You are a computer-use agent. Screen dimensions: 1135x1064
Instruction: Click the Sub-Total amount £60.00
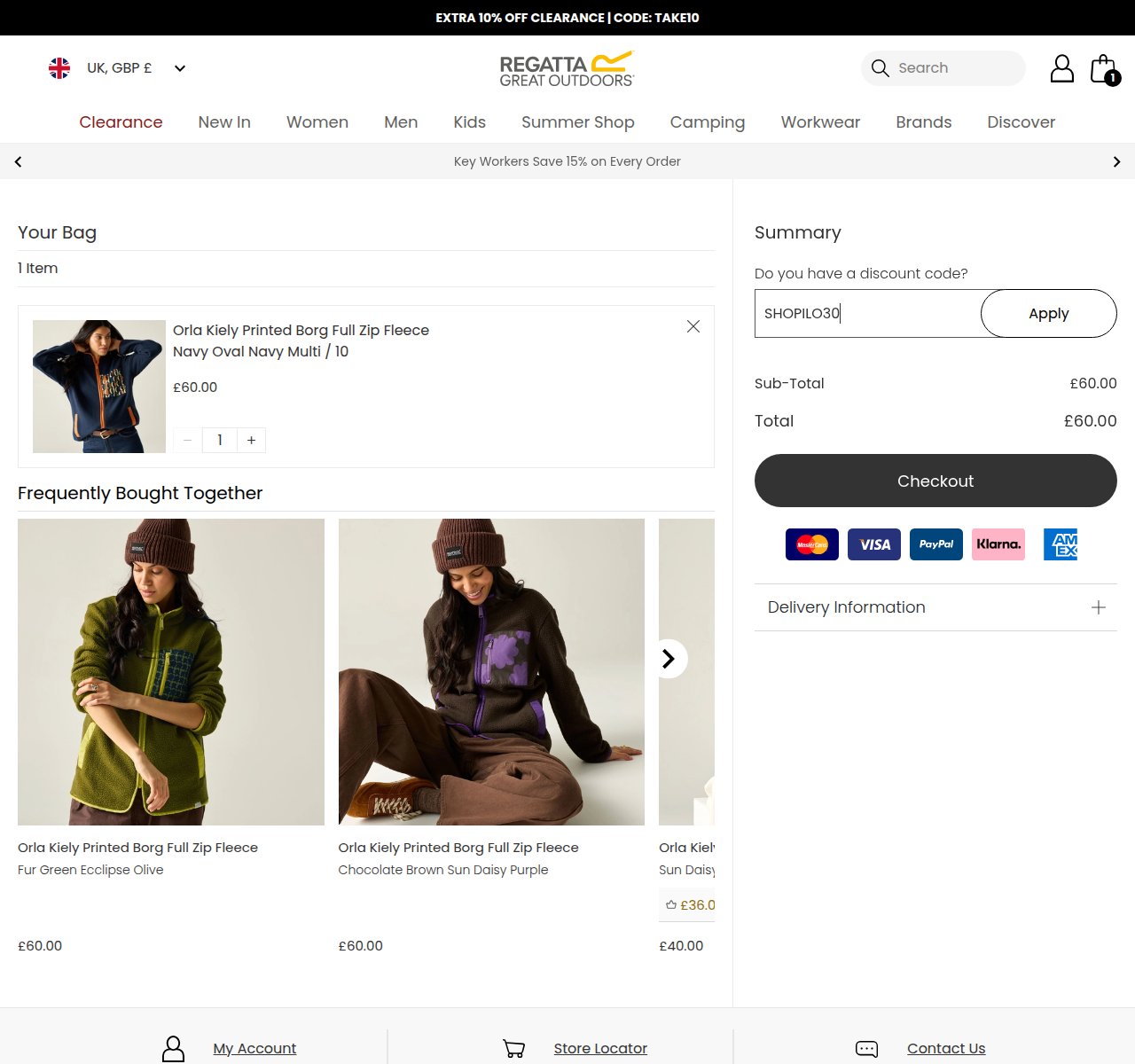coord(1093,384)
